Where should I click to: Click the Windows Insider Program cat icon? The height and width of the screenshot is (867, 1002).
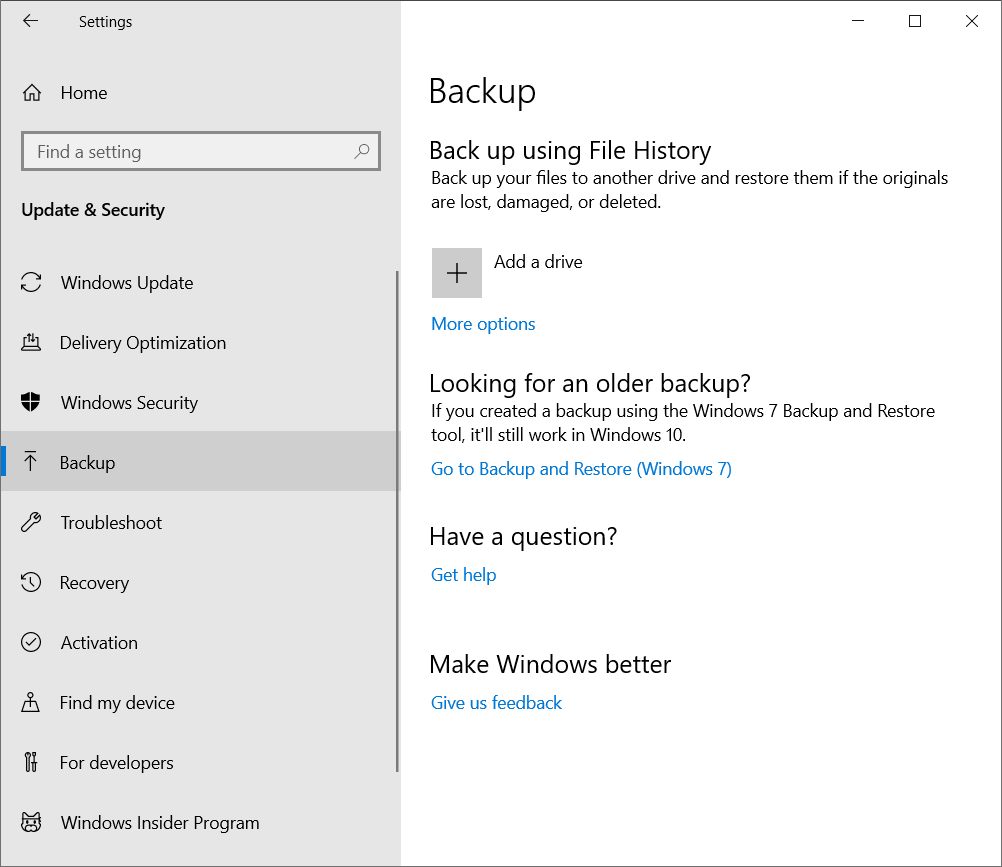click(x=31, y=822)
